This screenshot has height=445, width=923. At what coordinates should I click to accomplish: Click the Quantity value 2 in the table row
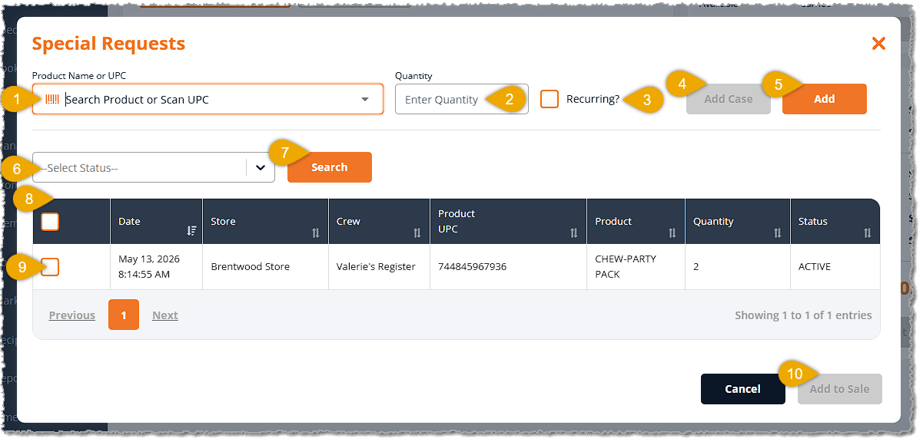[x=696, y=267]
